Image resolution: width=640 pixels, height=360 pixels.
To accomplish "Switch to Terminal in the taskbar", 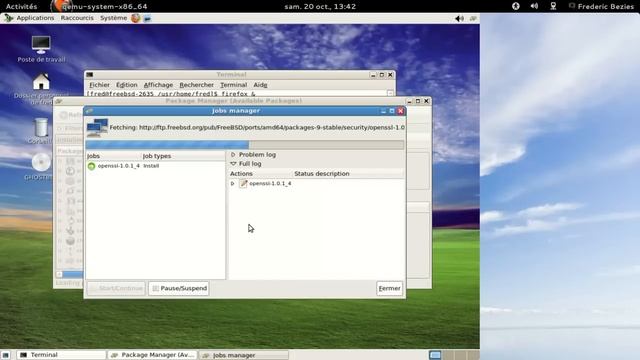I will [x=61, y=355].
